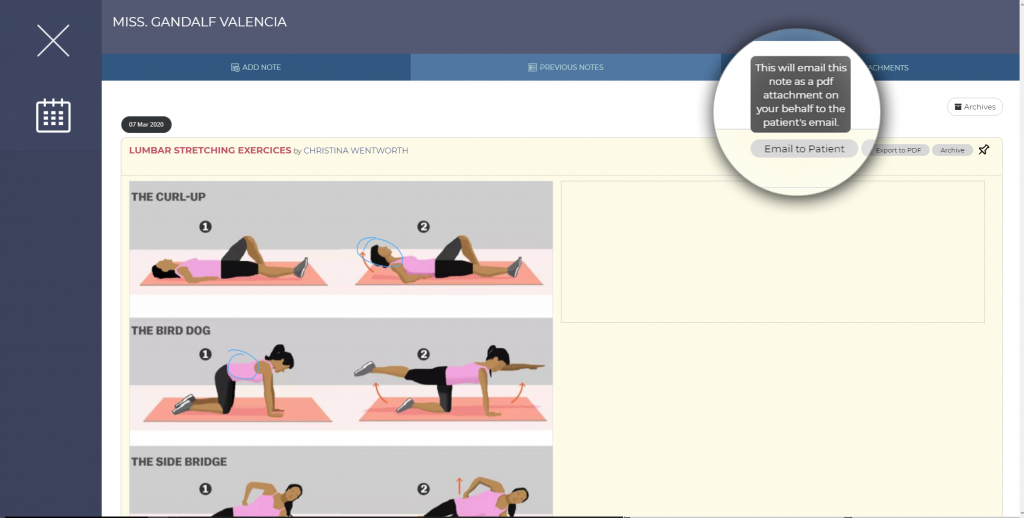Image resolution: width=1024 pixels, height=518 pixels.
Task: Click the 07 Mar 2020 date badge
Action: tap(146, 124)
